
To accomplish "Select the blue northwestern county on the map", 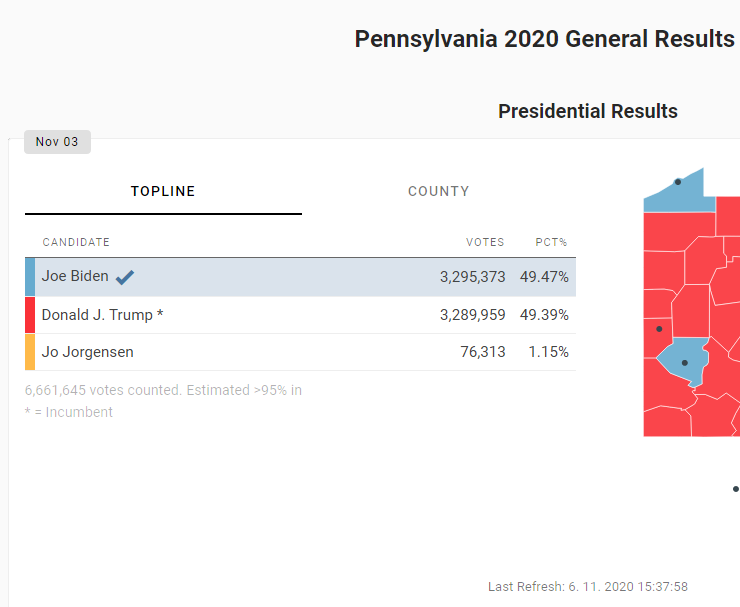I will pyautogui.click(x=688, y=196).
